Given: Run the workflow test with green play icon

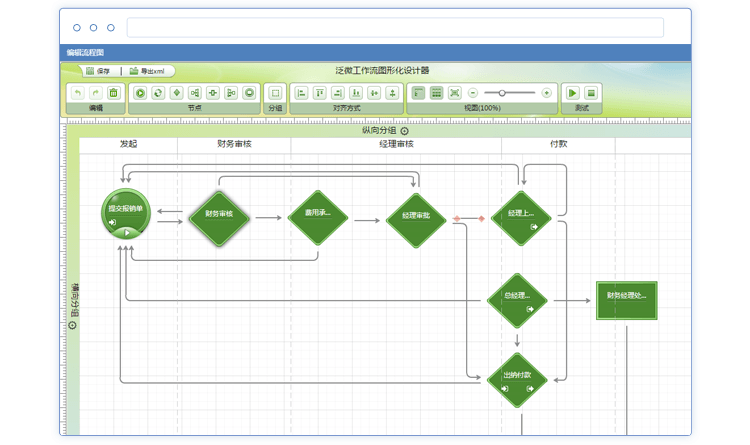Looking at the screenshot, I should [x=573, y=93].
